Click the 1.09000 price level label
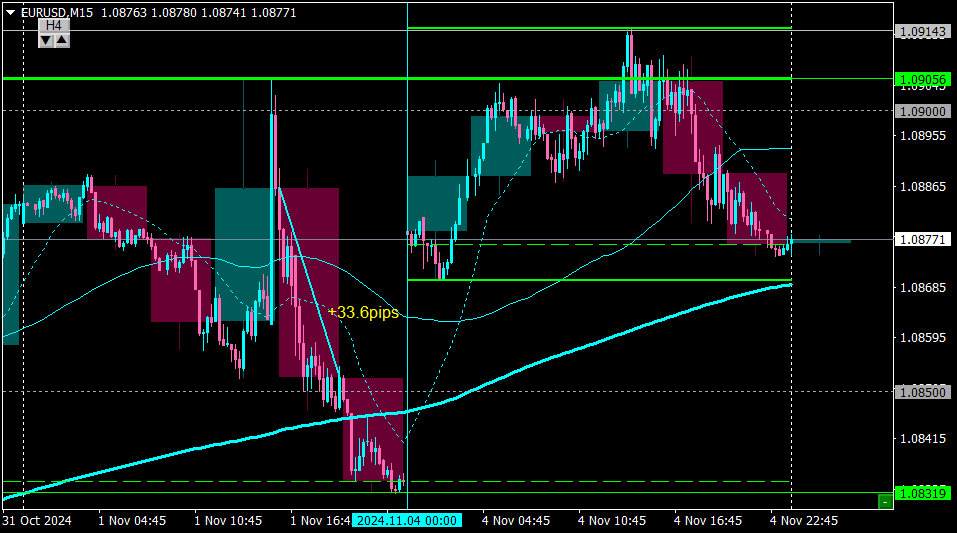Image resolution: width=957 pixels, height=533 pixels. click(x=923, y=112)
